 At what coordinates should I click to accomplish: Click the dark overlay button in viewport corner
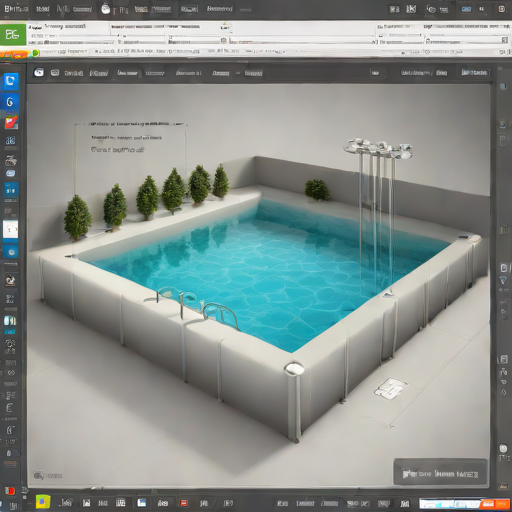coord(440,473)
